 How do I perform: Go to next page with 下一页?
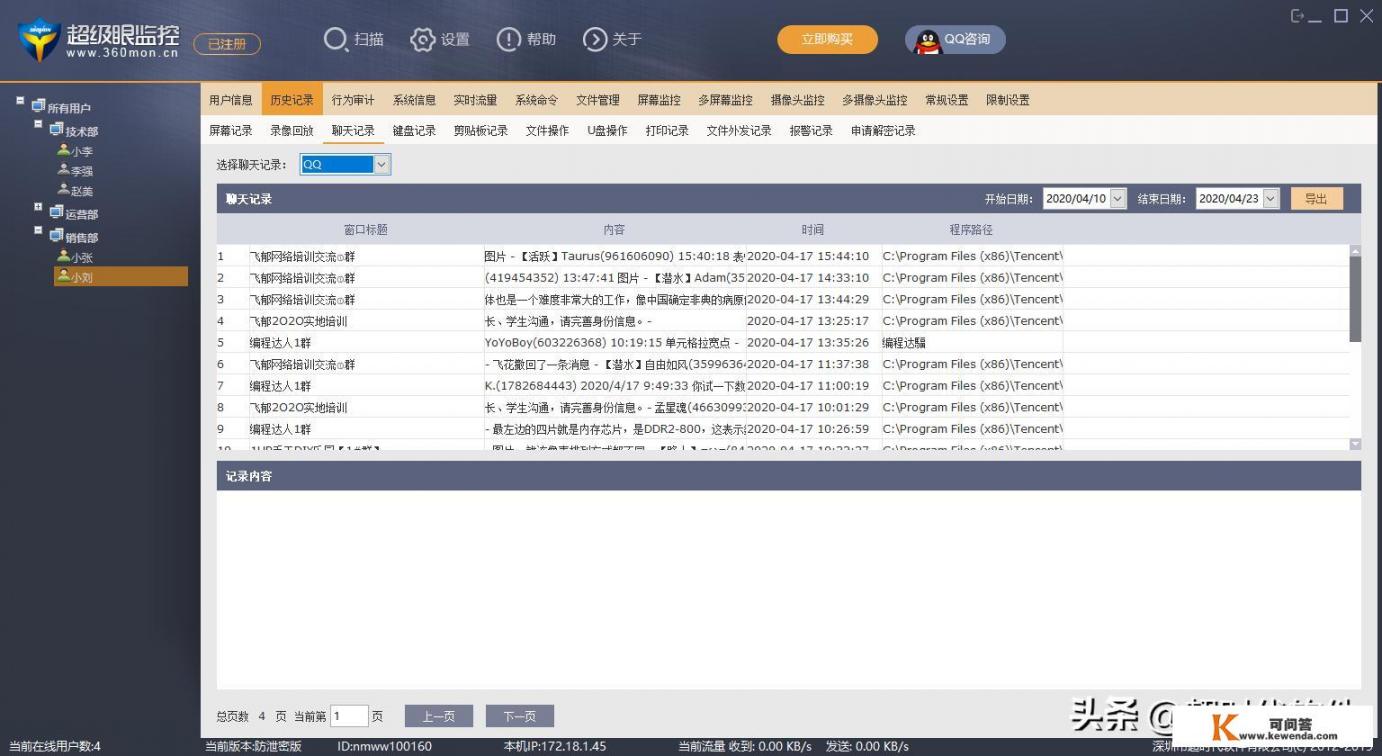519,716
